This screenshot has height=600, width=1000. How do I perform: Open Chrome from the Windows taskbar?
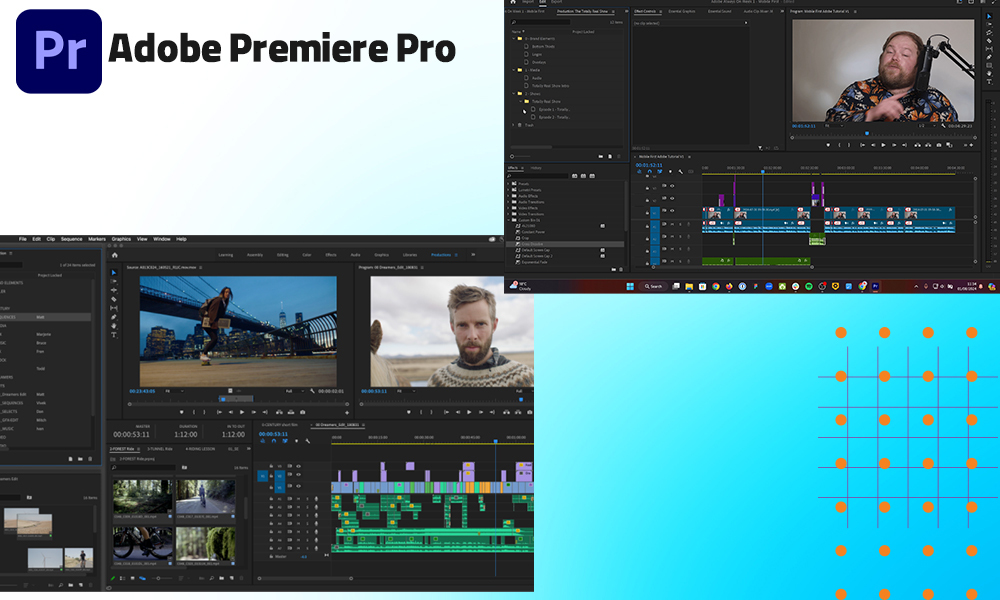tap(716, 287)
